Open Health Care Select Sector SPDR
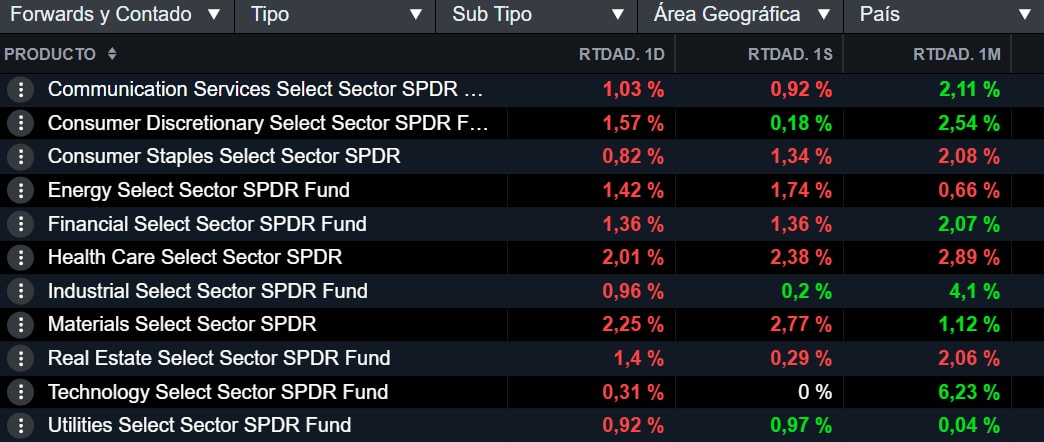Image resolution: width=1044 pixels, height=442 pixels. click(195, 257)
